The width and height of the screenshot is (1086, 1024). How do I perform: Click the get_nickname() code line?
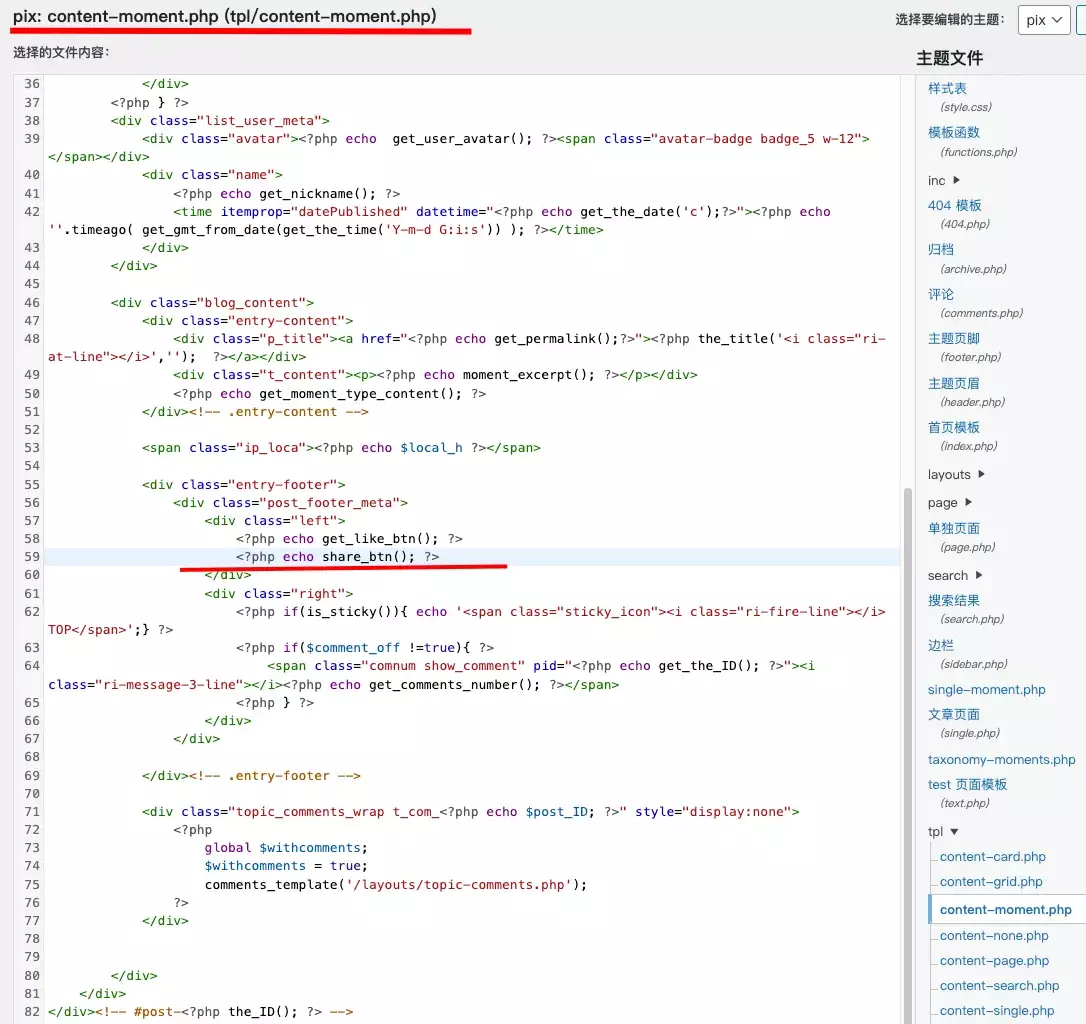tap(286, 193)
